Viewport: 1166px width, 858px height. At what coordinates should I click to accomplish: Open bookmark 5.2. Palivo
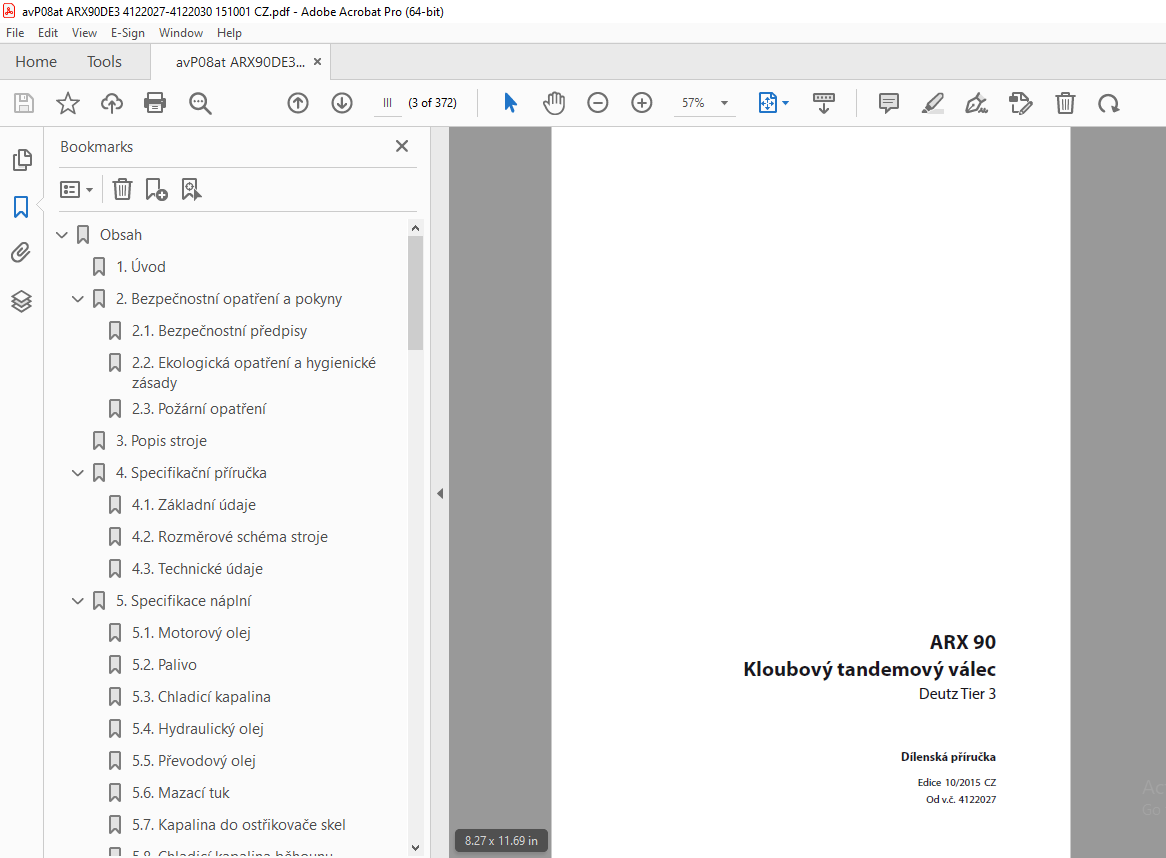click(x=164, y=665)
